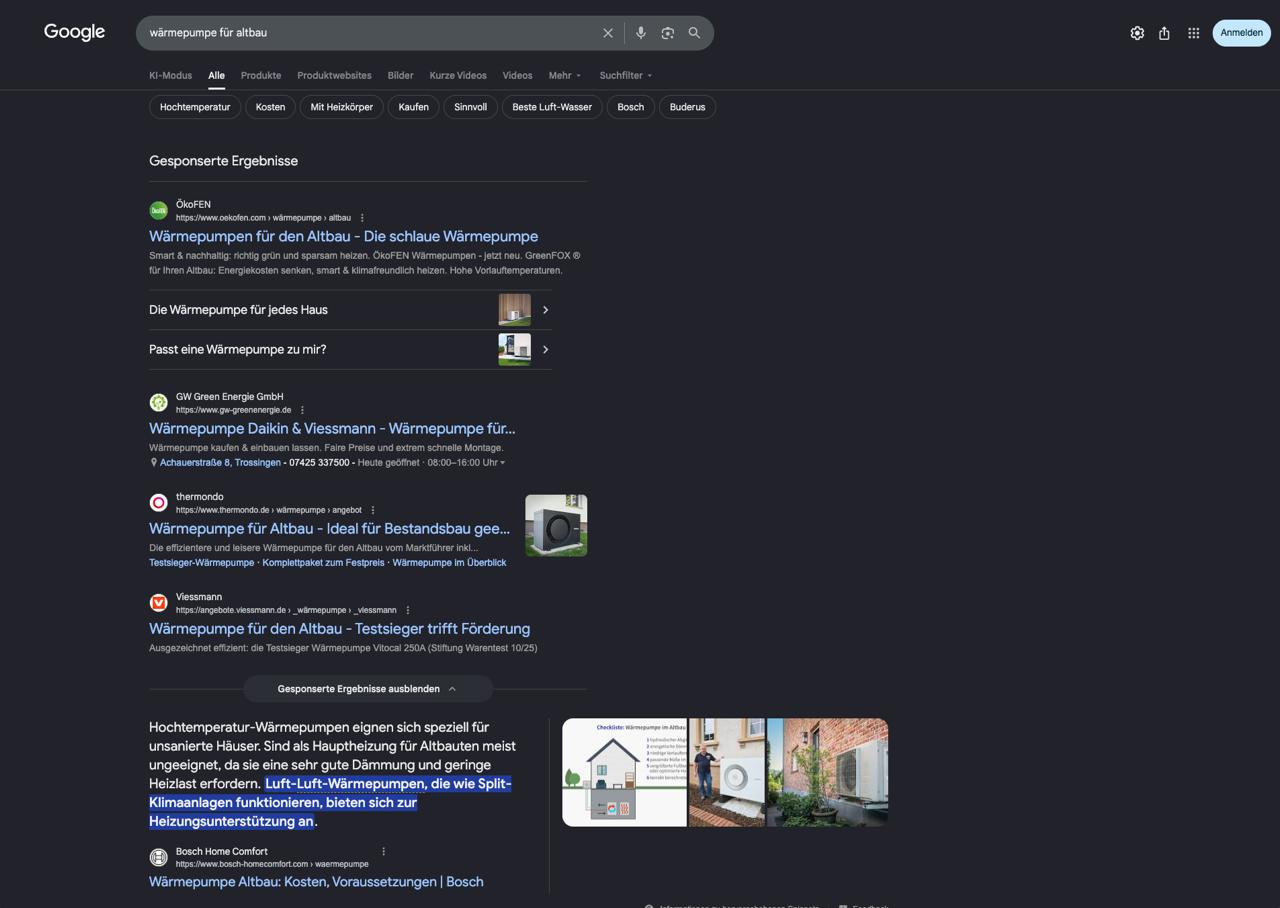This screenshot has height=908, width=1280.
Task: Click the ÖkoFEN favicon
Action: pos(158,210)
